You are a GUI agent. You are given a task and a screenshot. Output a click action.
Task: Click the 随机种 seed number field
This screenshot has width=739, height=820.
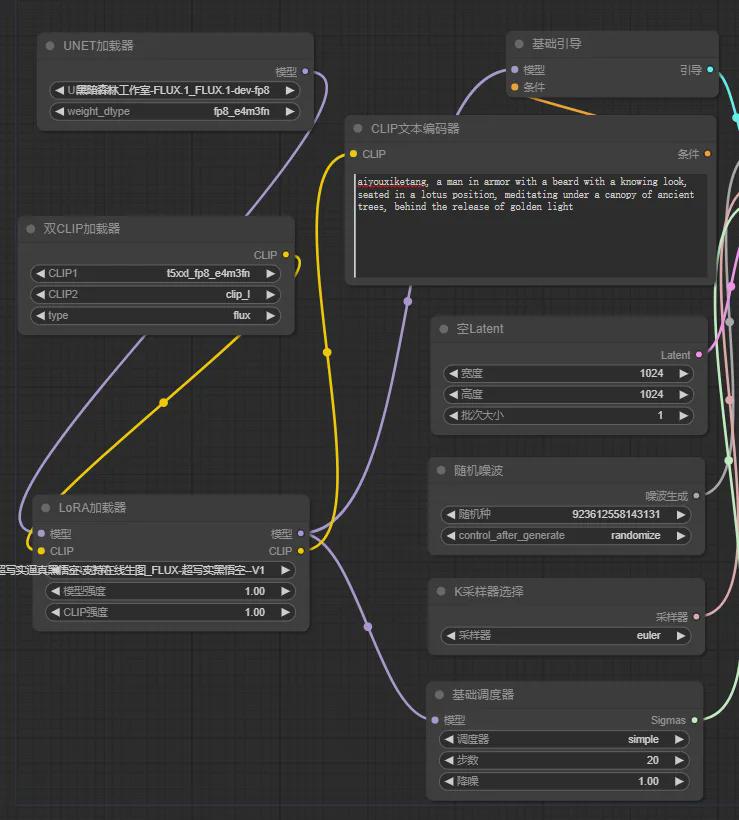click(567, 515)
